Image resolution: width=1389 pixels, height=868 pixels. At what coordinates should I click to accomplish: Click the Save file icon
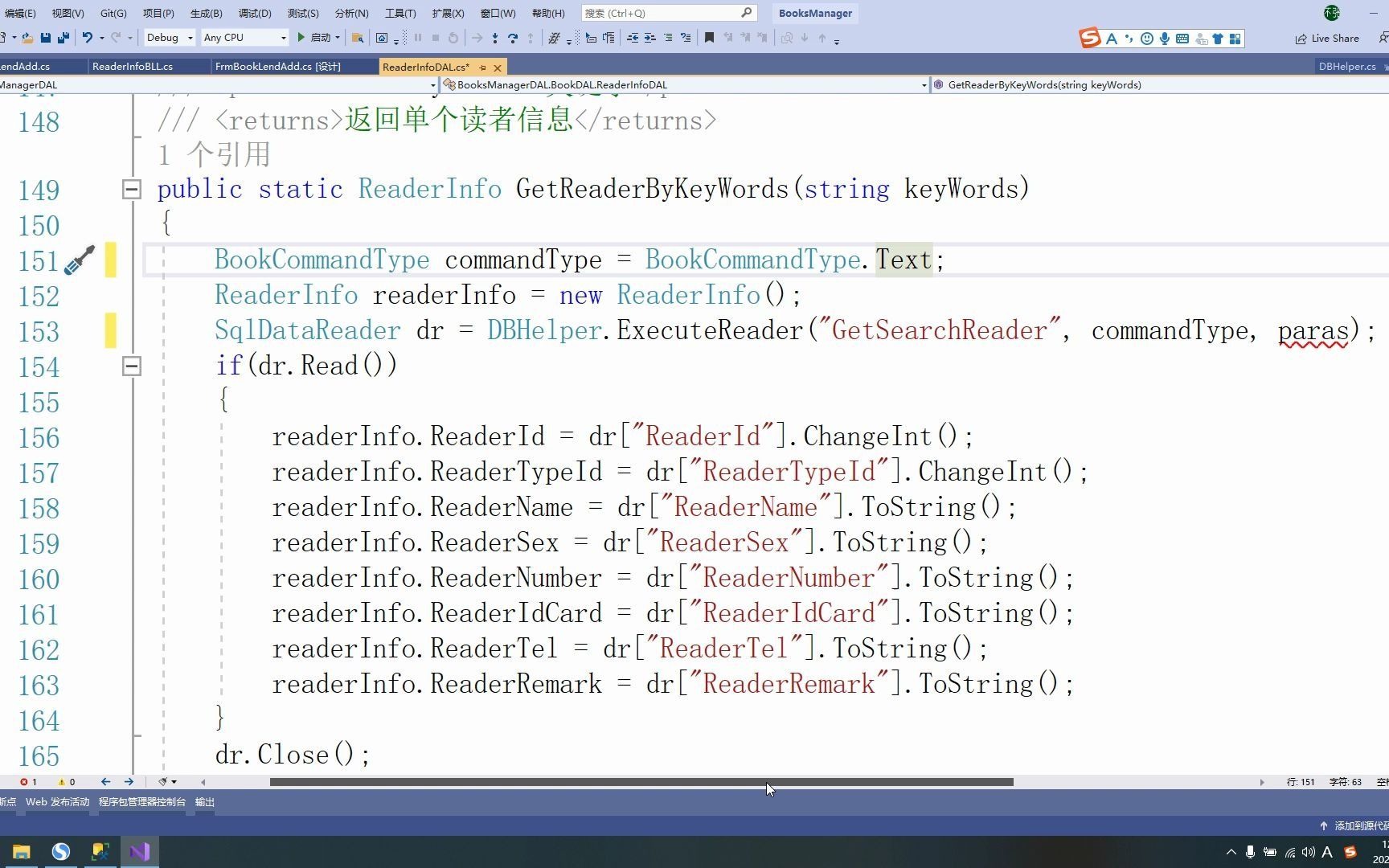[45, 38]
